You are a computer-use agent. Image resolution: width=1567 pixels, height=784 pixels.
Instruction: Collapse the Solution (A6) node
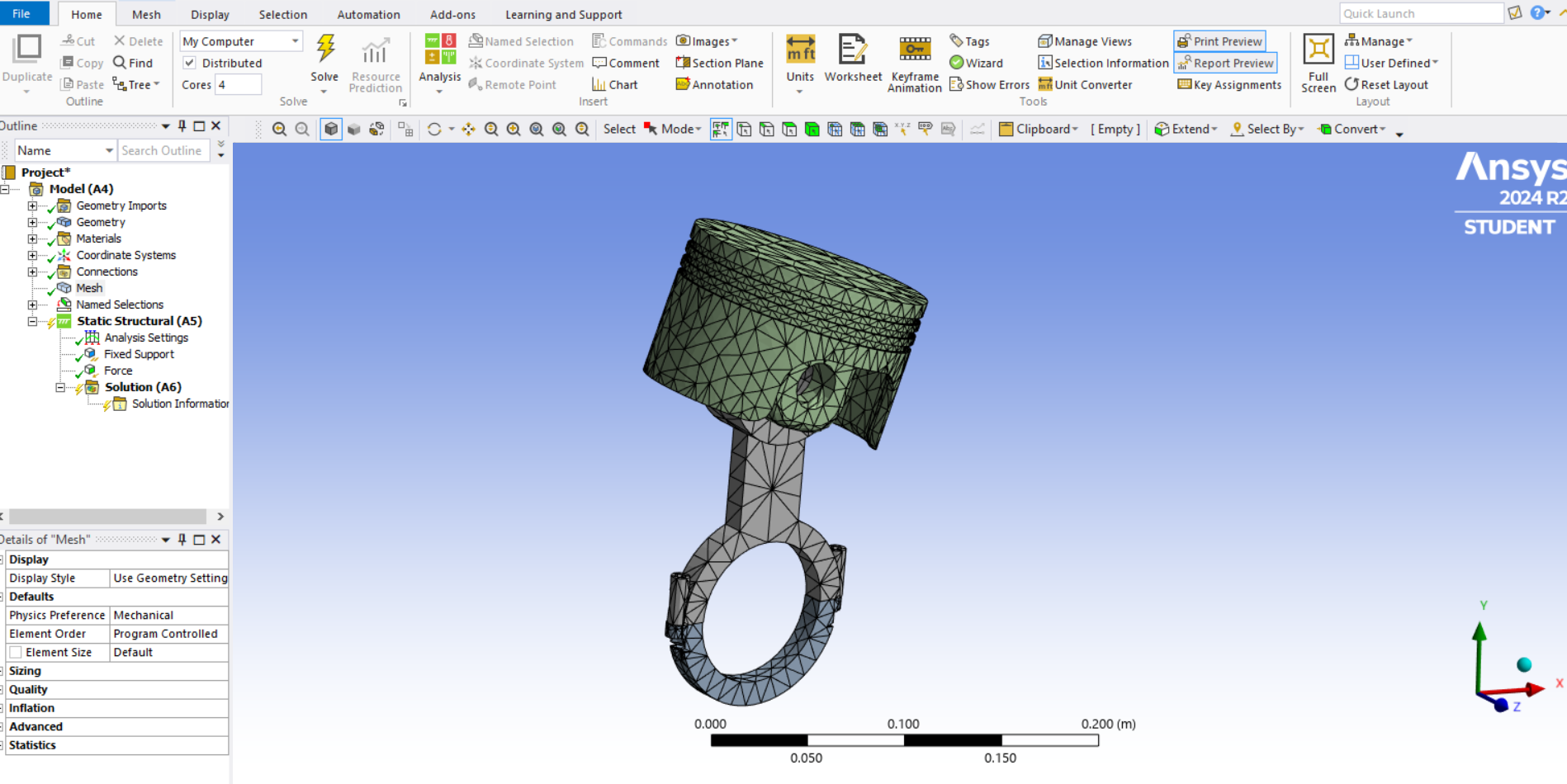(x=60, y=388)
